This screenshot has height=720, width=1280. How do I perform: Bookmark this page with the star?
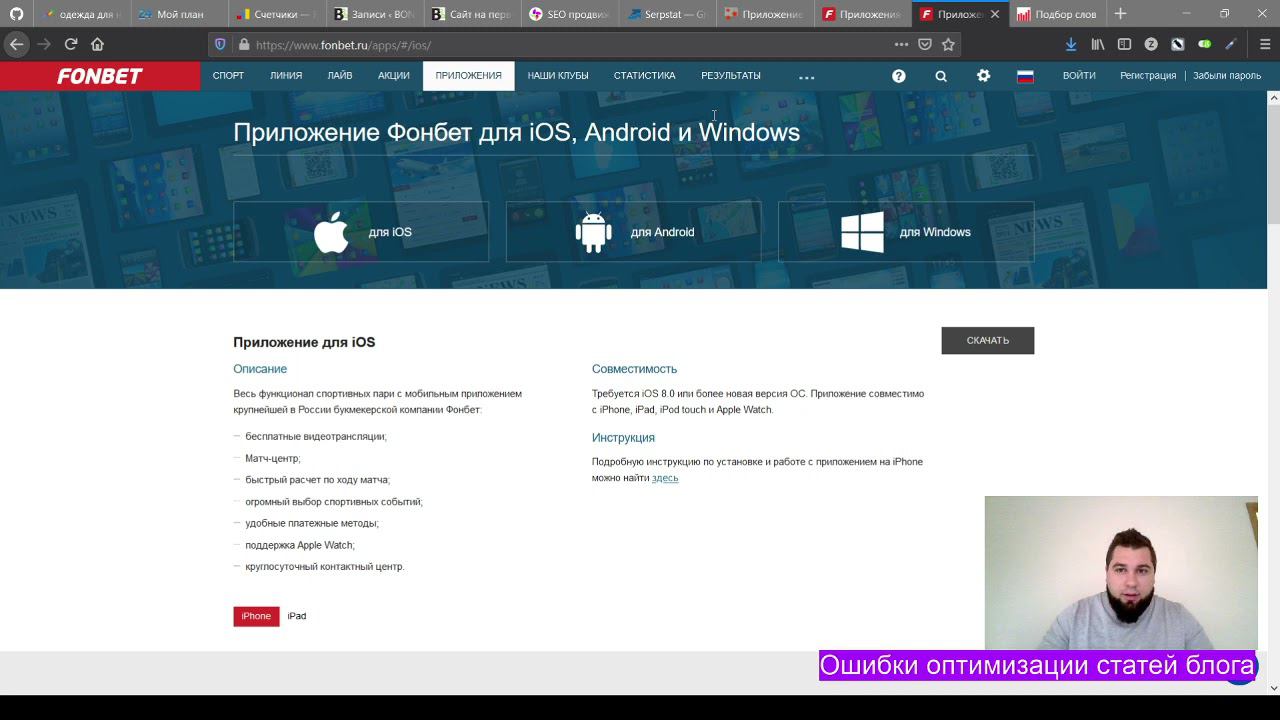point(948,44)
